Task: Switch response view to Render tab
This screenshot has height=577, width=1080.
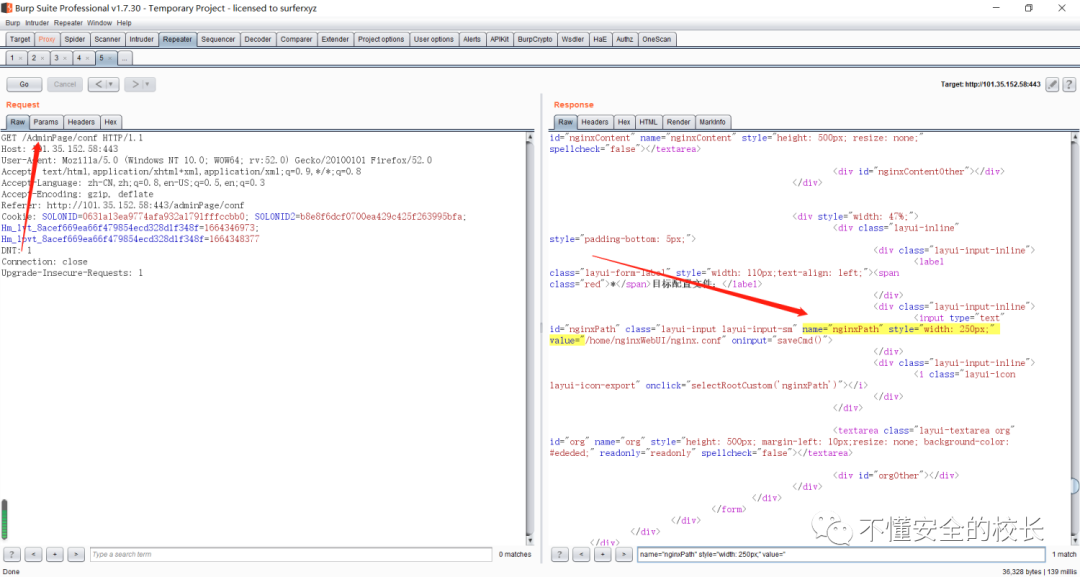Action: click(x=678, y=122)
